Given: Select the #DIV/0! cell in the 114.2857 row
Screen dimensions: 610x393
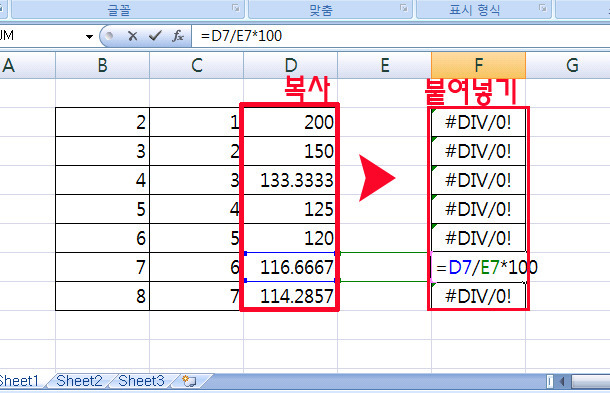Looking at the screenshot, I should (479, 296).
